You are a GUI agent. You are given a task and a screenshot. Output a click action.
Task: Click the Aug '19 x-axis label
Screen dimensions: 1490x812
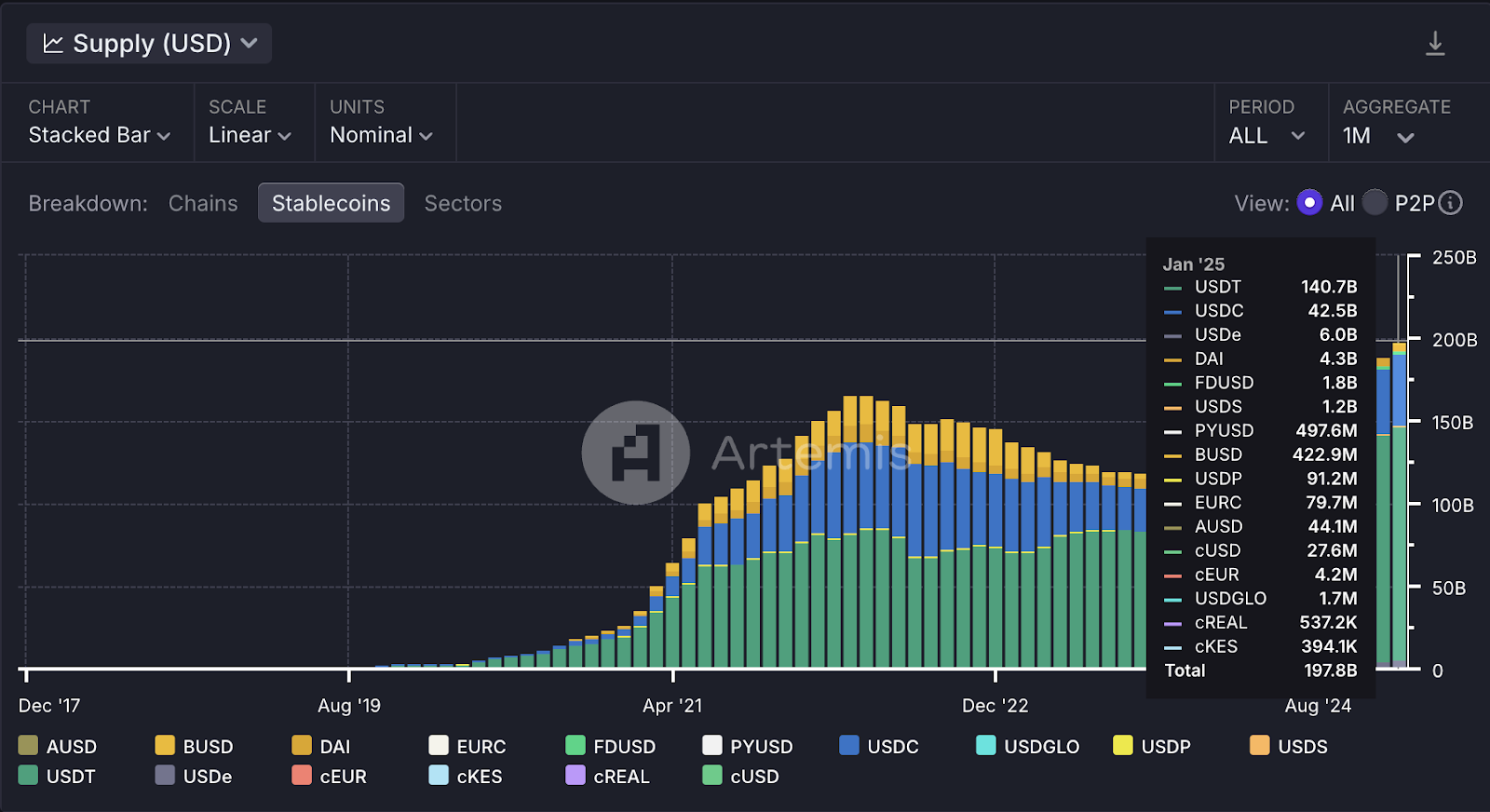pos(349,706)
